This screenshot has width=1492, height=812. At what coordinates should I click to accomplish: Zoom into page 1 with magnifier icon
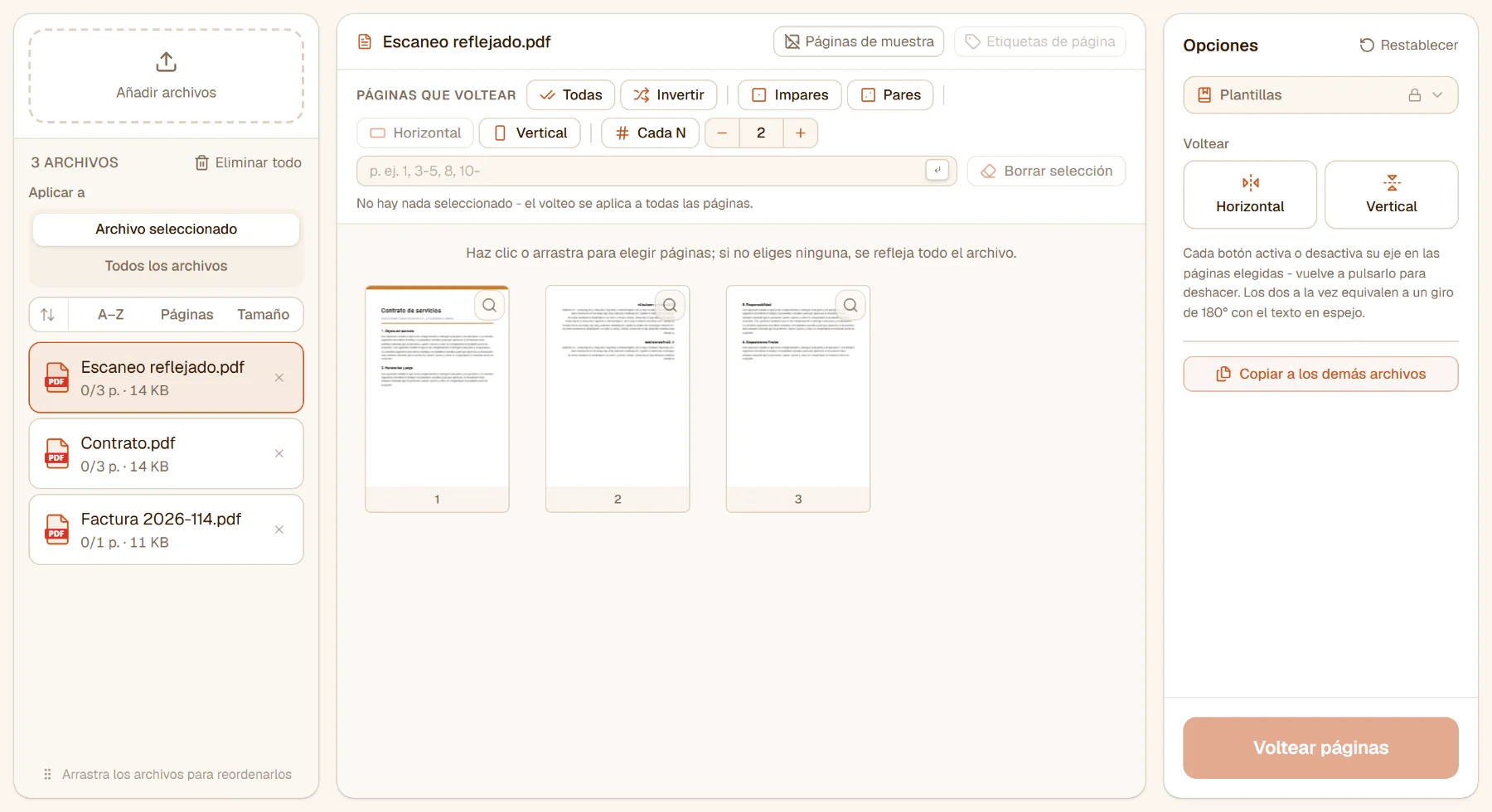(490, 305)
